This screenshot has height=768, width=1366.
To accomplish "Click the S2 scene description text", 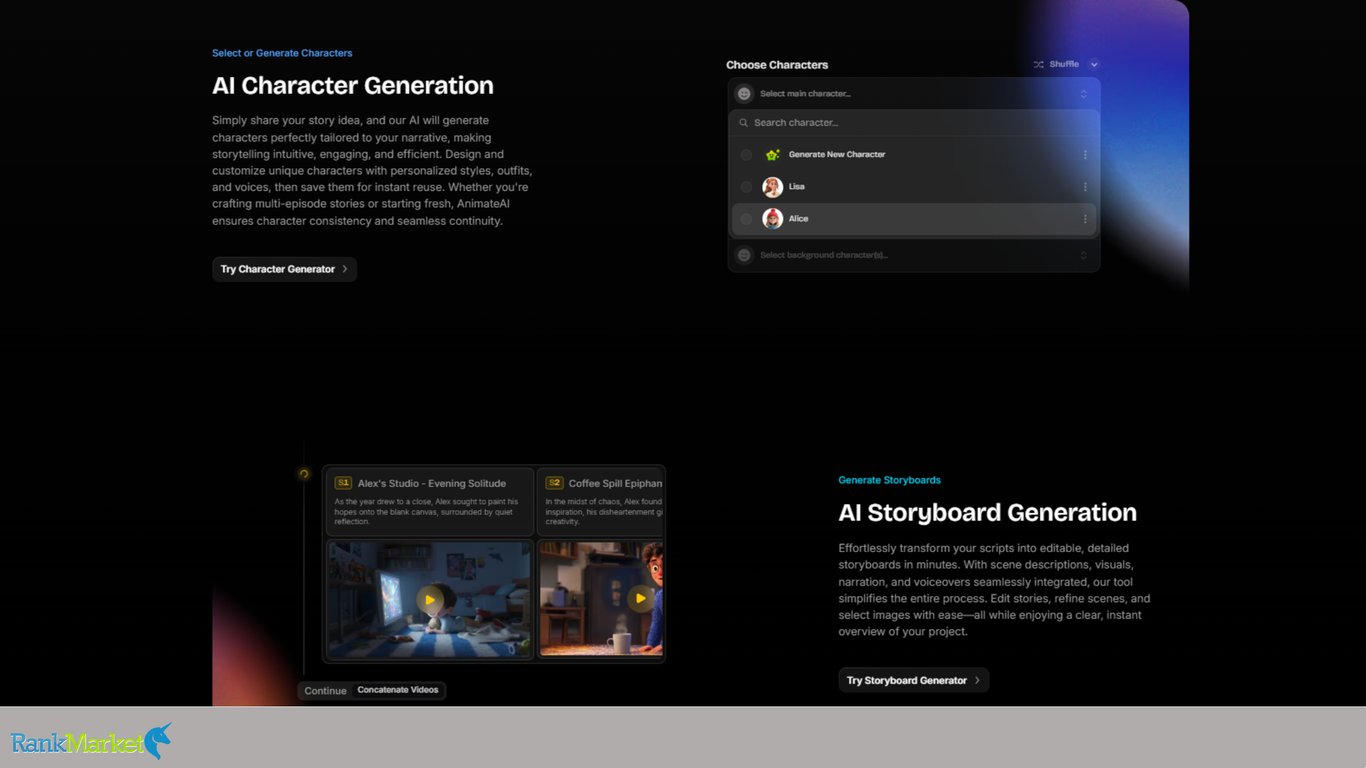I will [604, 511].
